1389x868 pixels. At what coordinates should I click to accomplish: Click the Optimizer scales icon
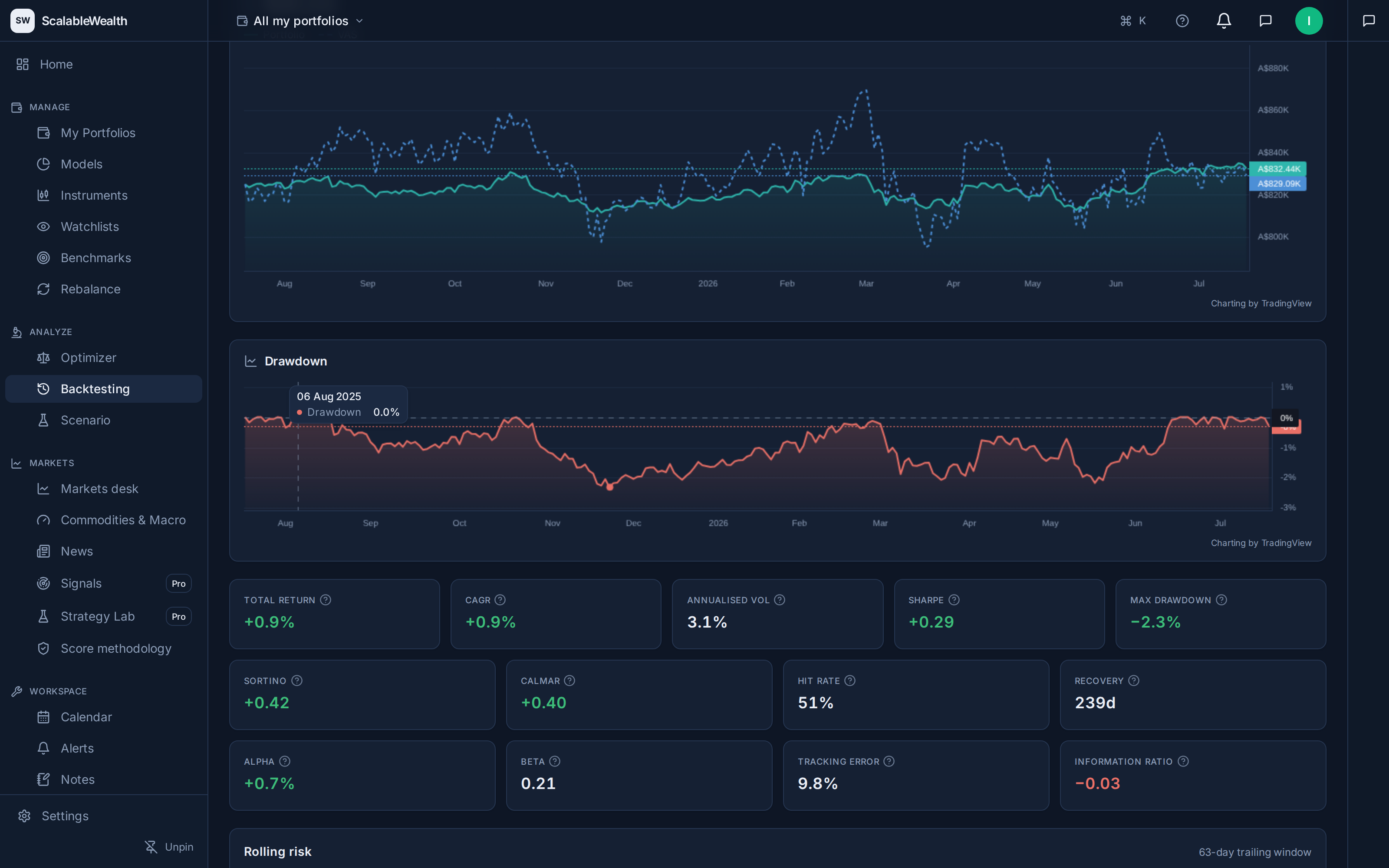point(43,358)
